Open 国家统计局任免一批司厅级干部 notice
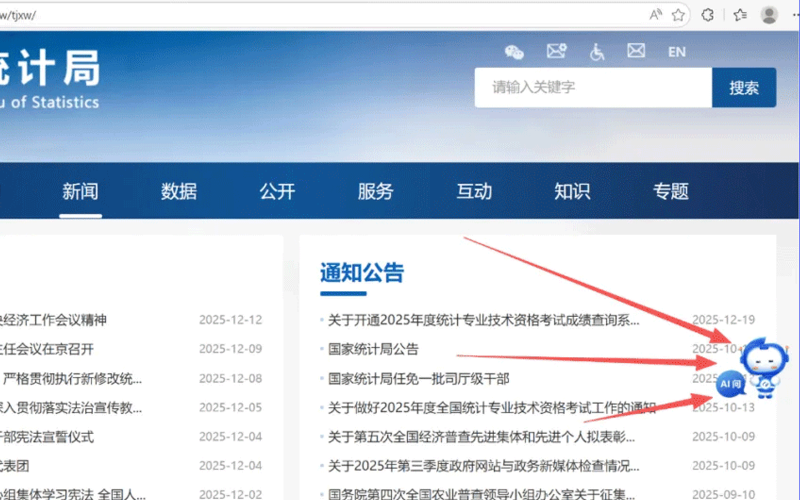The height and width of the screenshot is (500, 800). pyautogui.click(x=418, y=379)
